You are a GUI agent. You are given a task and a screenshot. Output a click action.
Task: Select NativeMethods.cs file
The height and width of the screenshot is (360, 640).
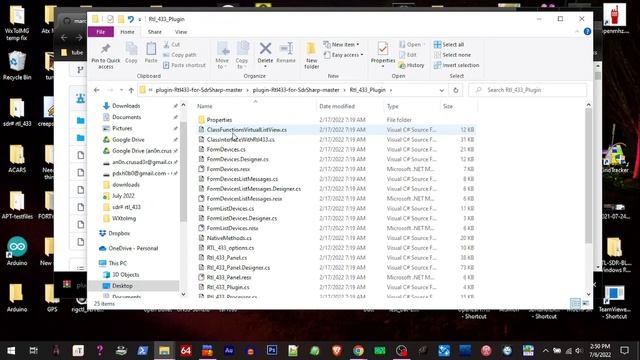point(336,238)
